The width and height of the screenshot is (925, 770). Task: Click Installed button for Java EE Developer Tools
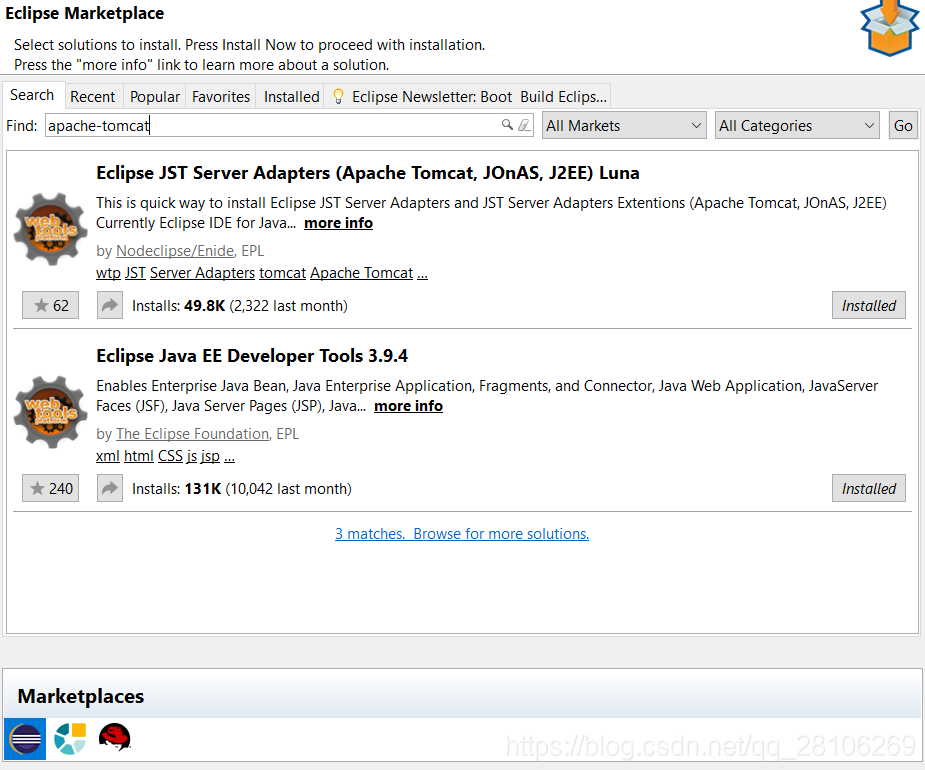click(868, 489)
